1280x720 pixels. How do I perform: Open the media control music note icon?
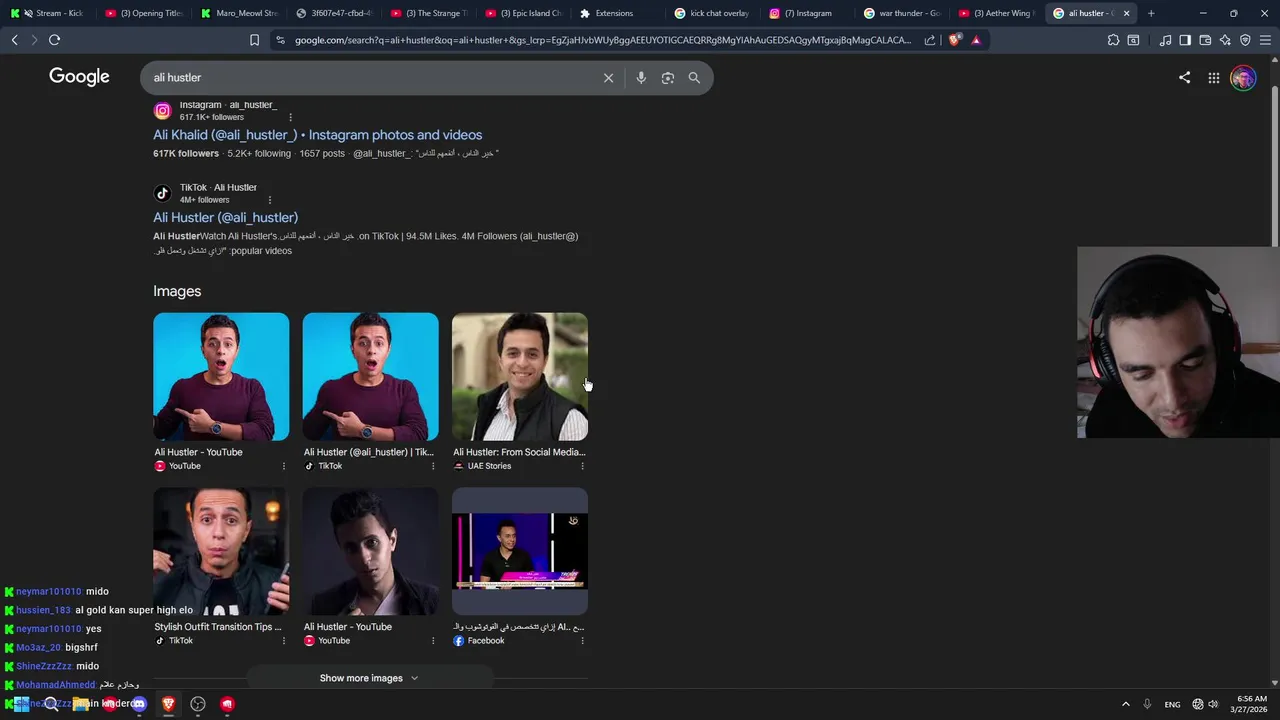(1165, 40)
